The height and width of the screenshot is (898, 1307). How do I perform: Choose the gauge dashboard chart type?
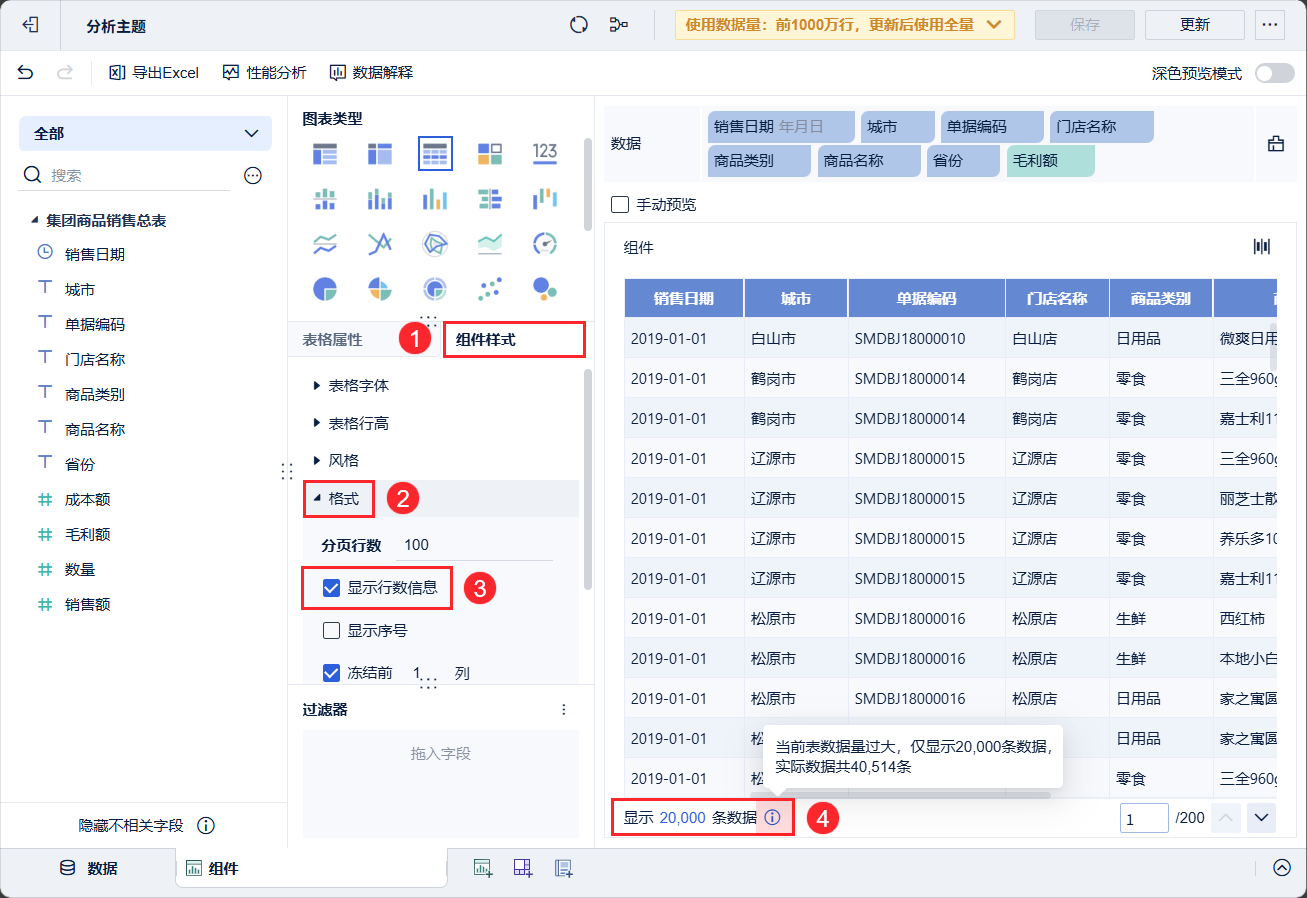[545, 243]
